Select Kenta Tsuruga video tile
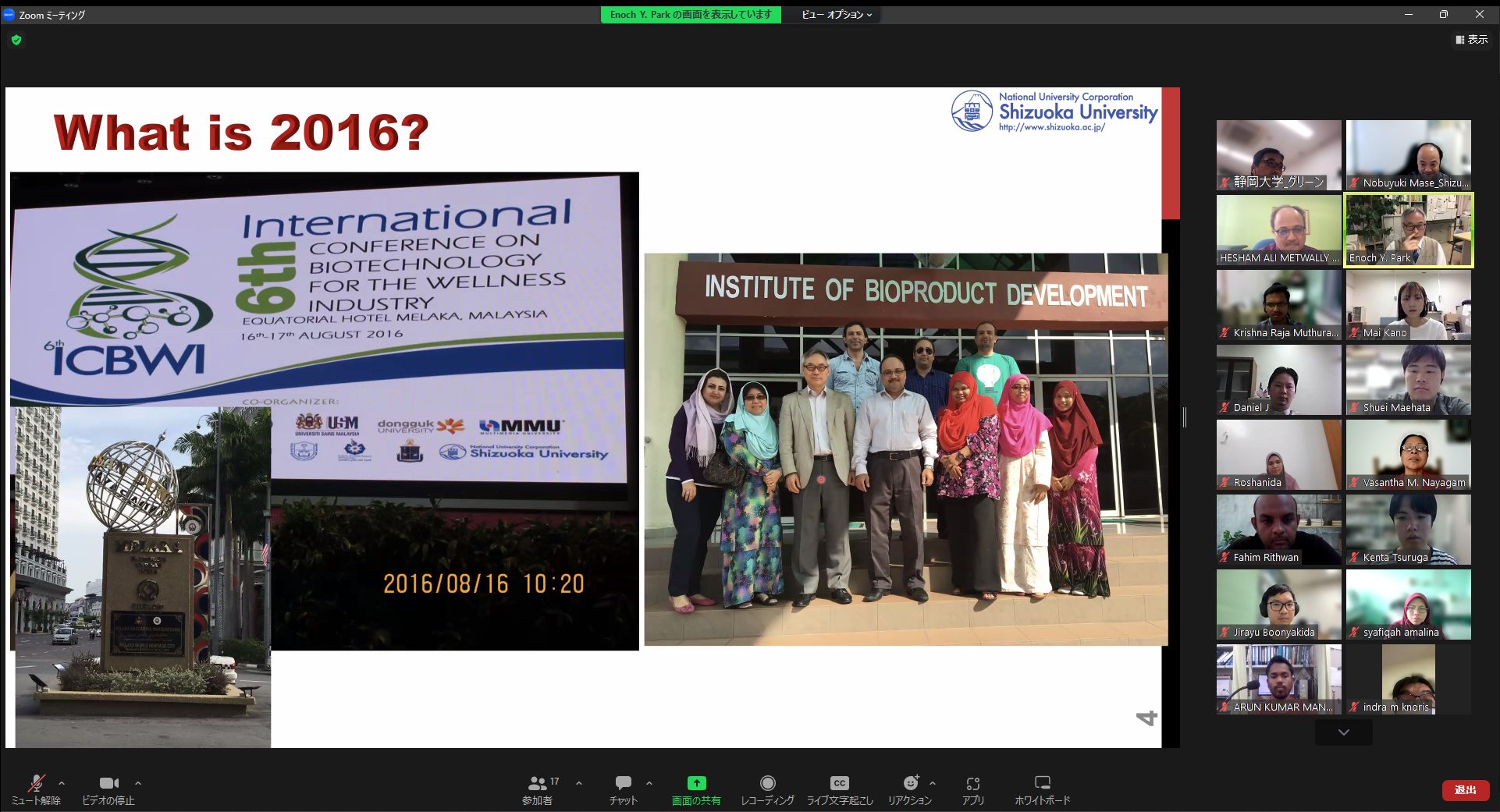Image resolution: width=1500 pixels, height=812 pixels. (x=1408, y=529)
